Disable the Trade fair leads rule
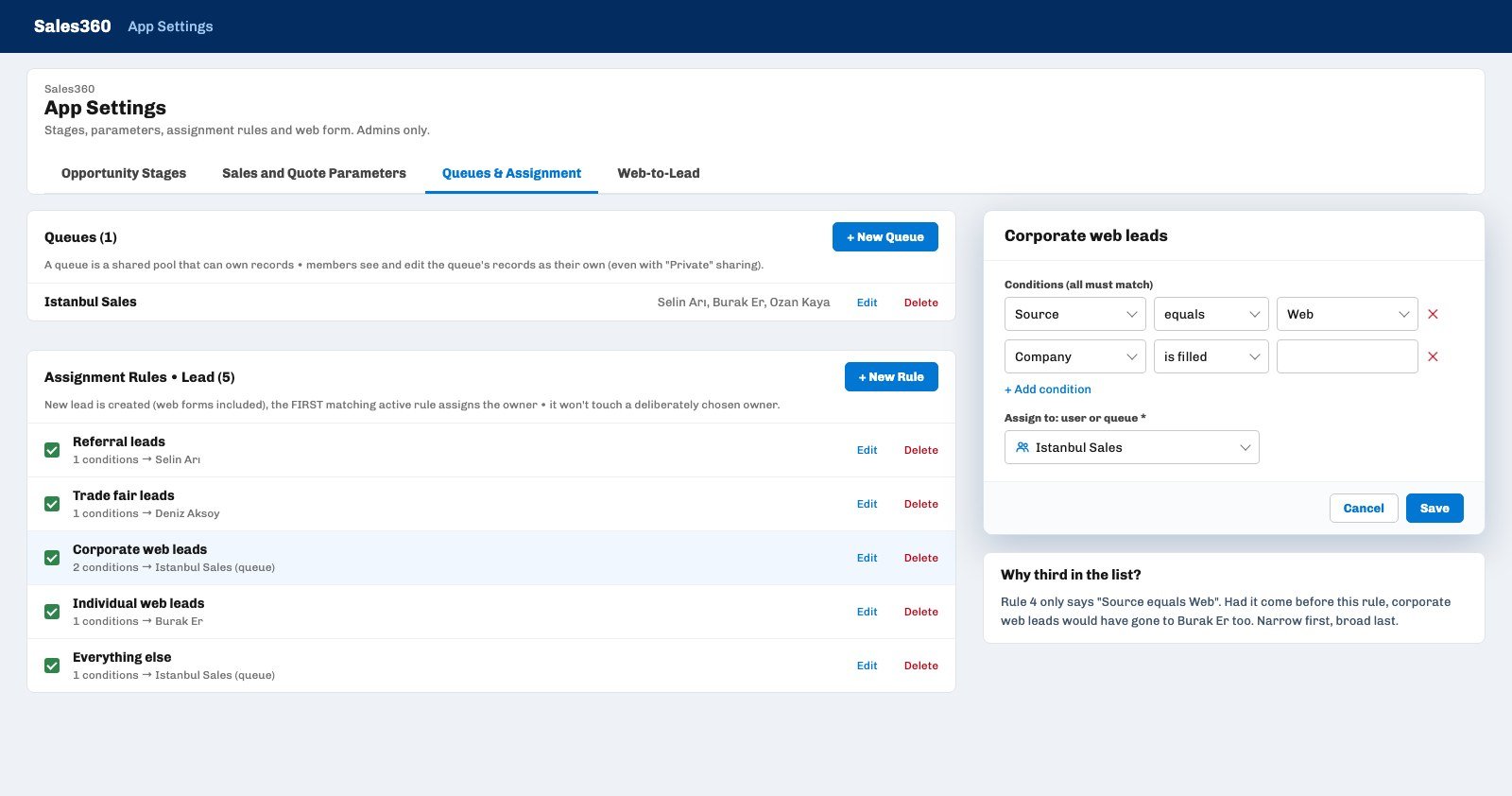The image size is (1512, 796). point(52,504)
